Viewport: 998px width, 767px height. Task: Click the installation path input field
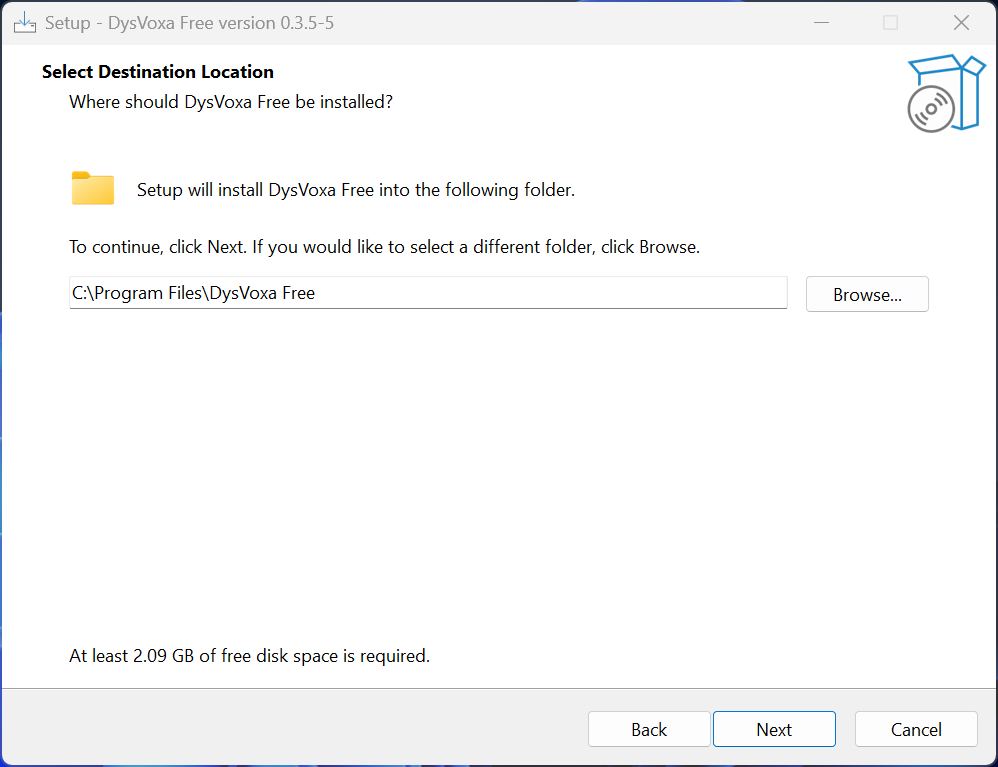coord(428,293)
